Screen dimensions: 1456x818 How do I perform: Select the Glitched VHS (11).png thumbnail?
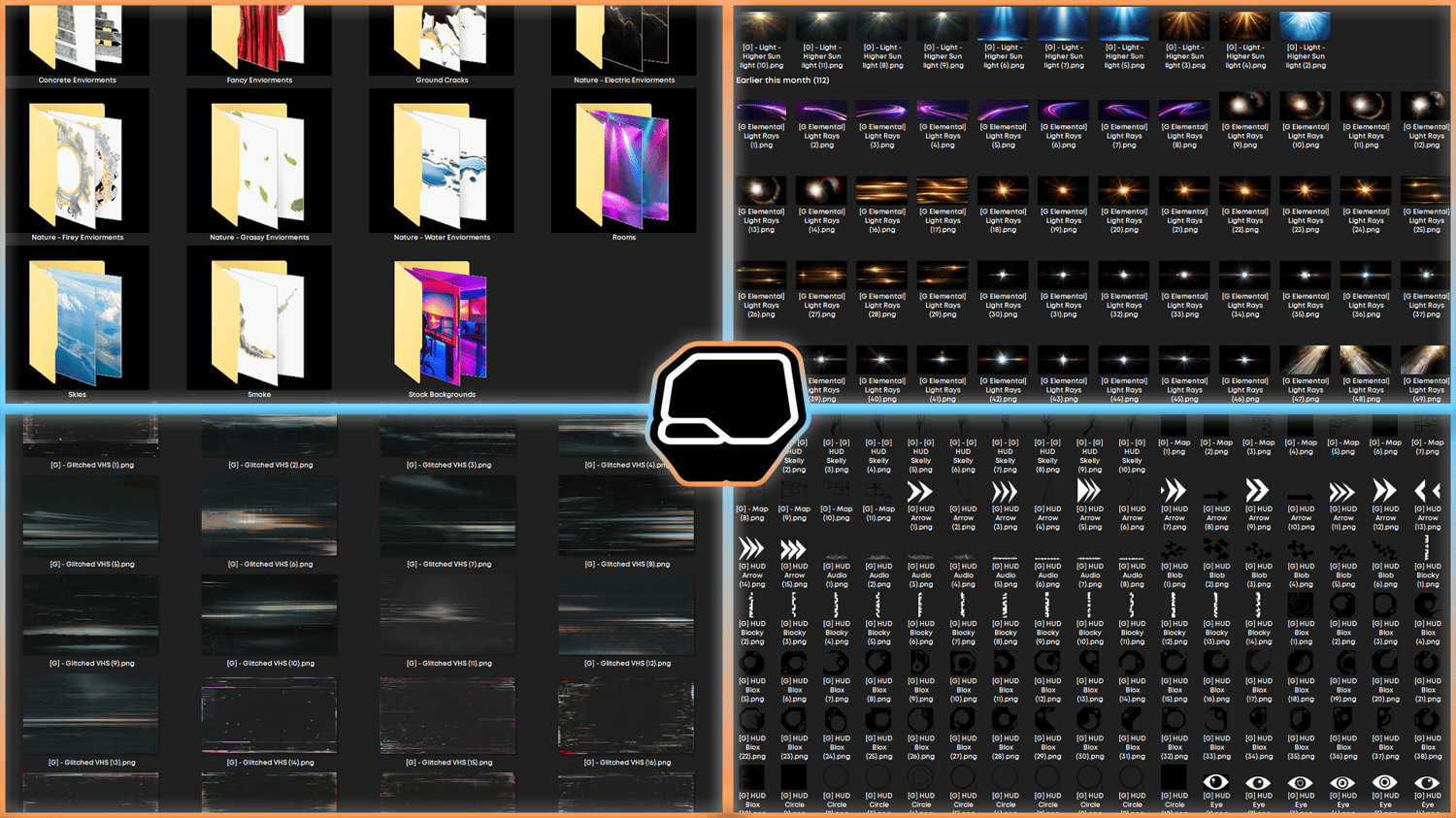pos(448,615)
